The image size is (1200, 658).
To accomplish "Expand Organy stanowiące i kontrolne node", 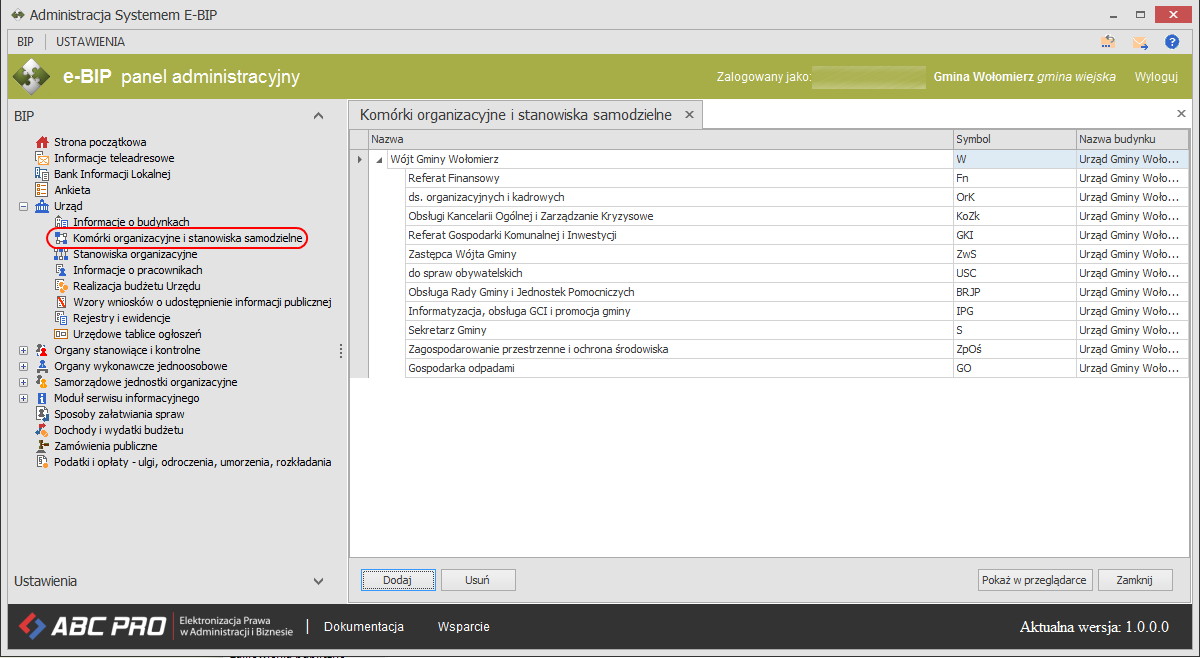I will point(23,350).
